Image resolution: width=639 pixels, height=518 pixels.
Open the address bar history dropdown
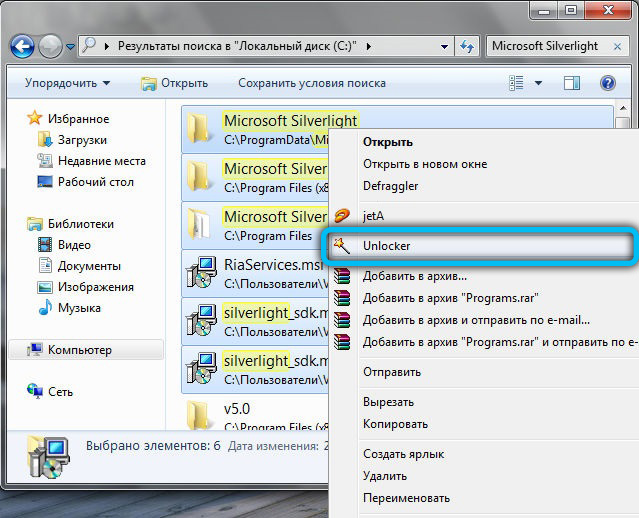[444, 46]
